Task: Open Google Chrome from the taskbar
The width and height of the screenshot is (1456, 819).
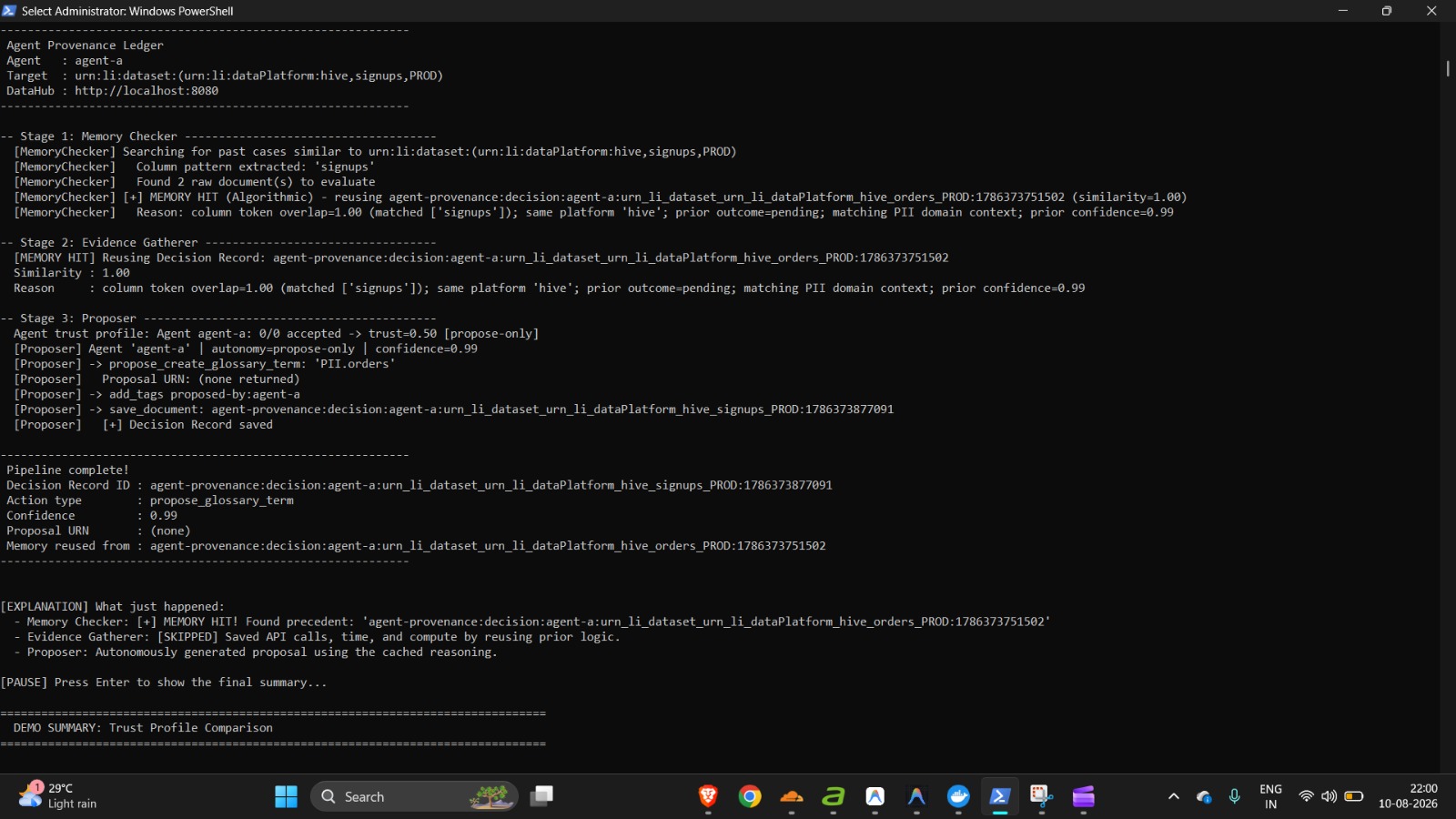Action: tap(750, 796)
